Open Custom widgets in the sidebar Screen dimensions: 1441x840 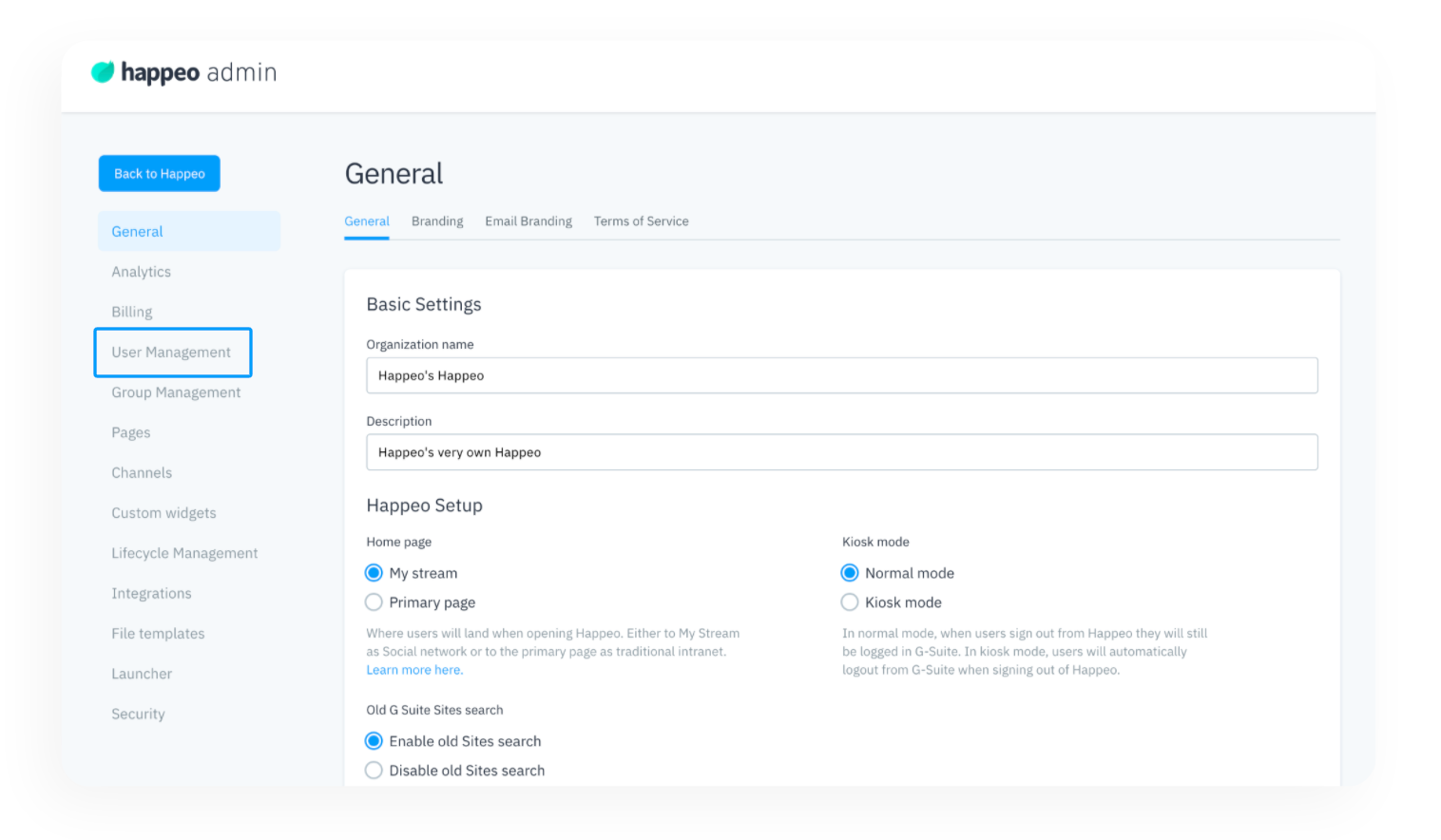pos(163,513)
